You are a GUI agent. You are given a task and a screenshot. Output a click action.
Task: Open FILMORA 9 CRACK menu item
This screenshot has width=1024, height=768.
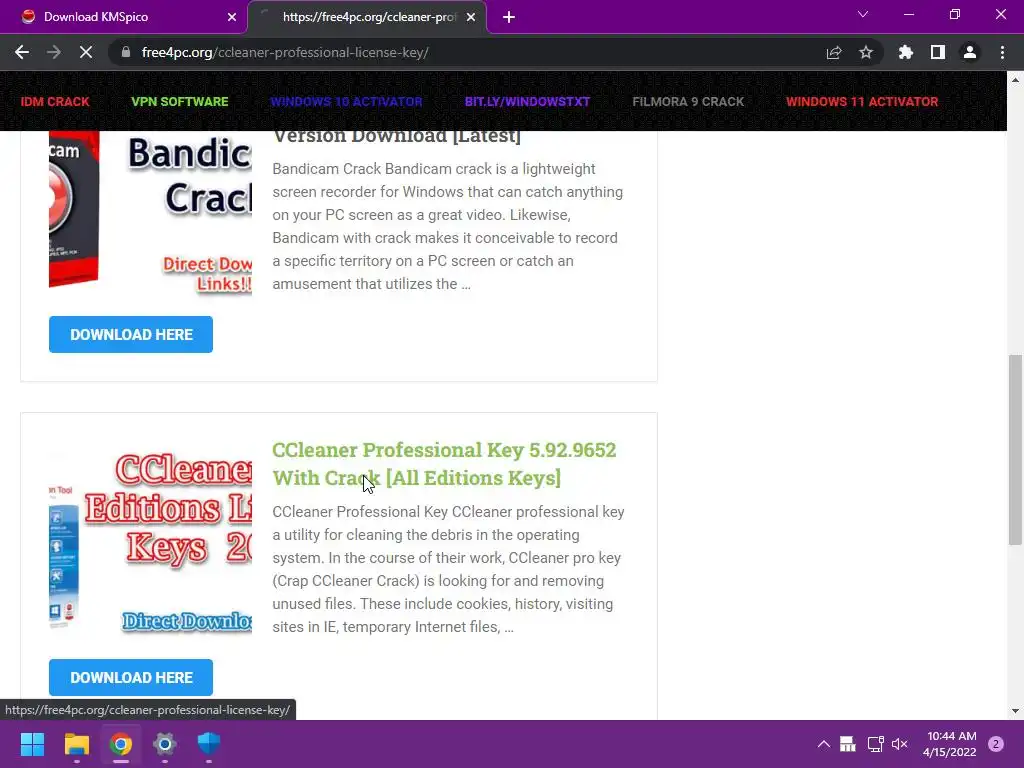(688, 102)
